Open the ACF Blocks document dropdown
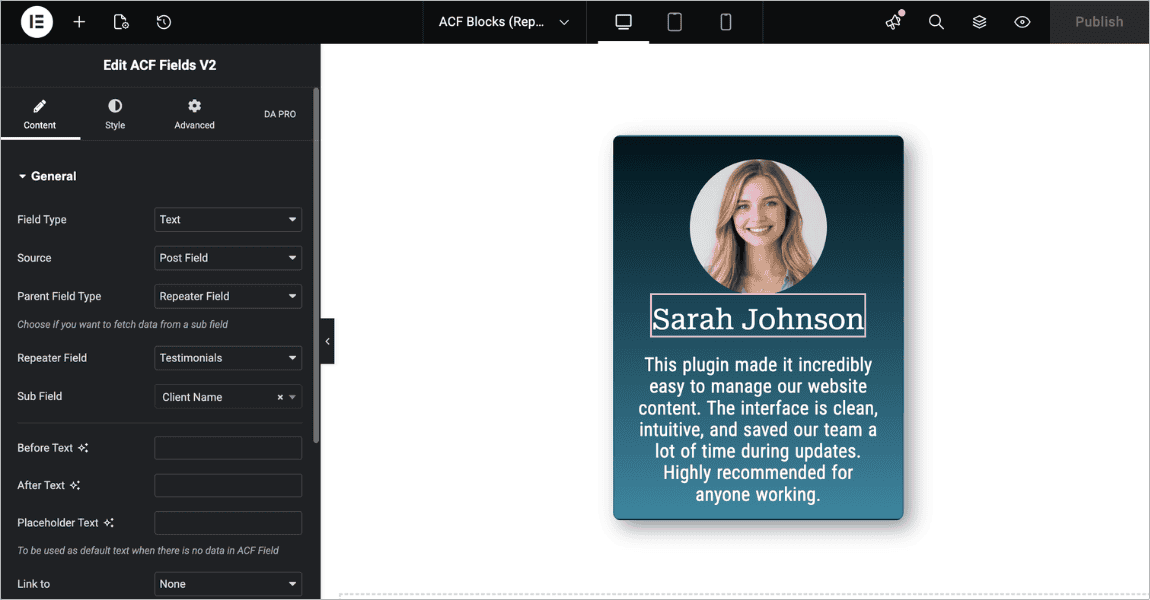This screenshot has width=1150, height=600. (504, 22)
